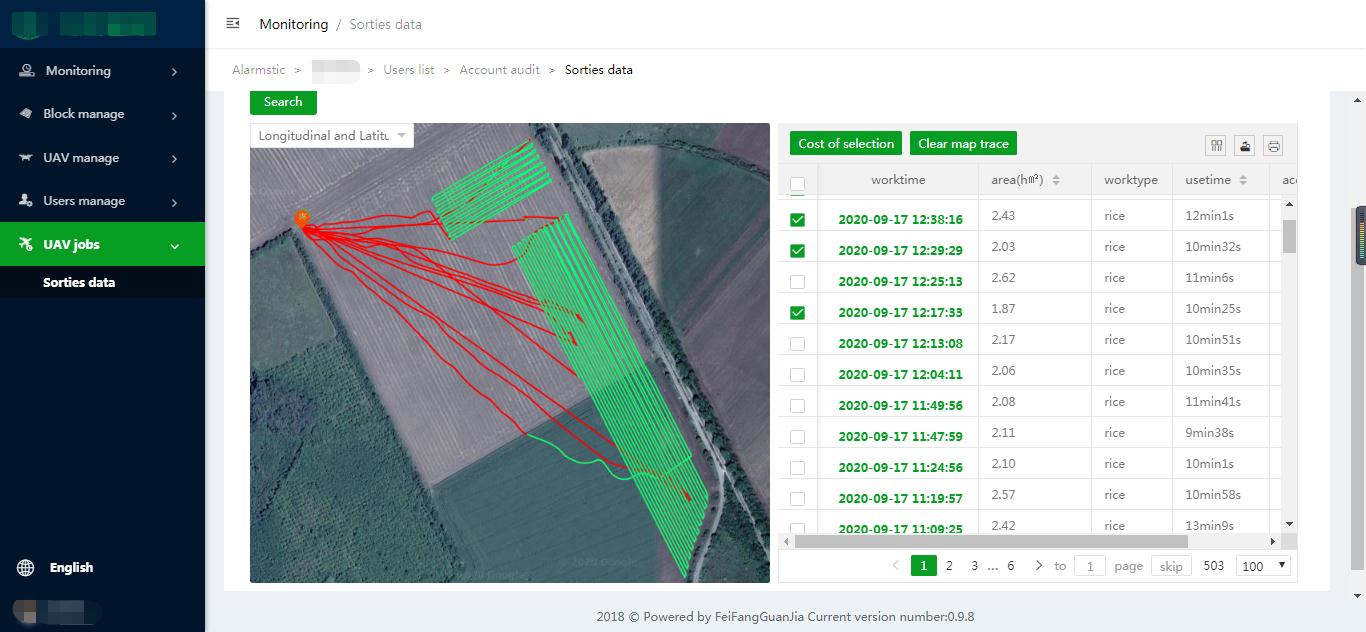Select the Monitoring icon in the sidebar
Viewport: 1366px width, 632px height.
24,70
